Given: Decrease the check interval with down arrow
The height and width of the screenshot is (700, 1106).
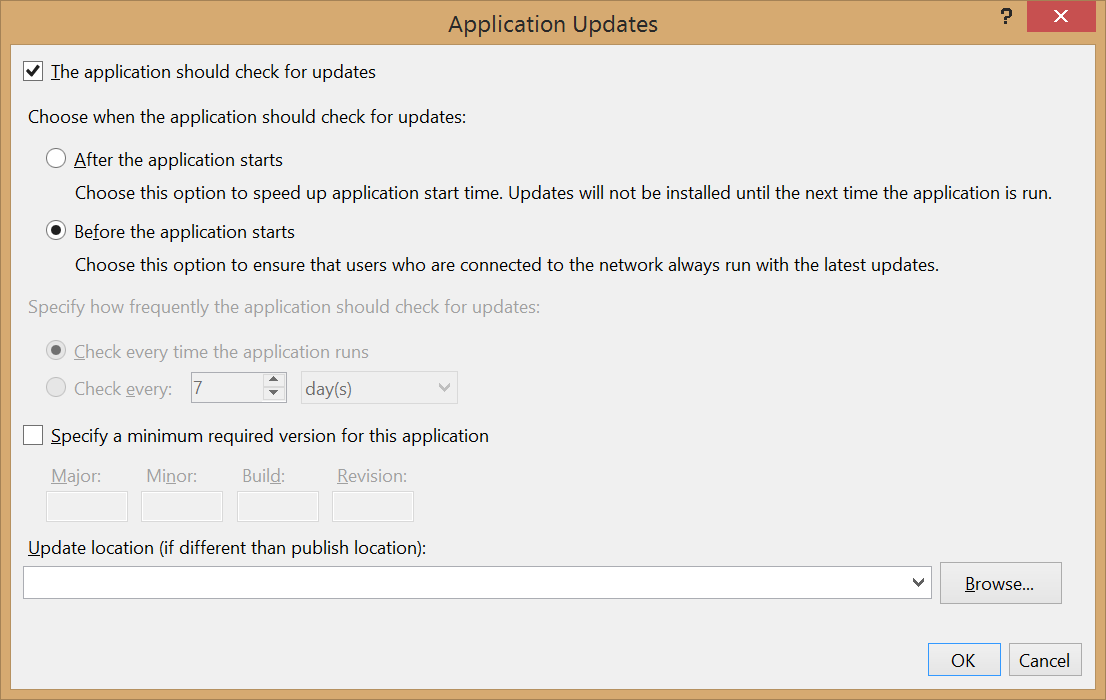Looking at the screenshot, I should click(274, 395).
